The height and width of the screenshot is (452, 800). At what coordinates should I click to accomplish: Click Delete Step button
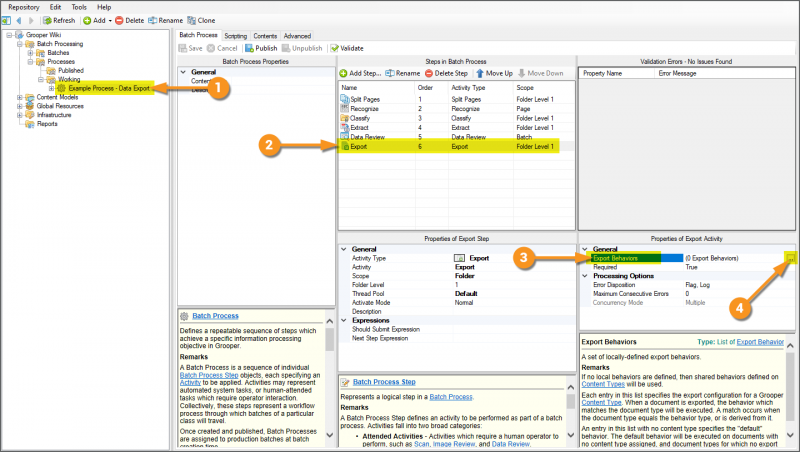[446, 73]
